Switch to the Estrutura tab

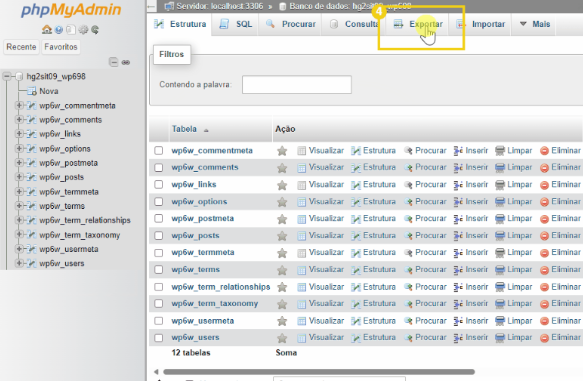(x=180, y=24)
